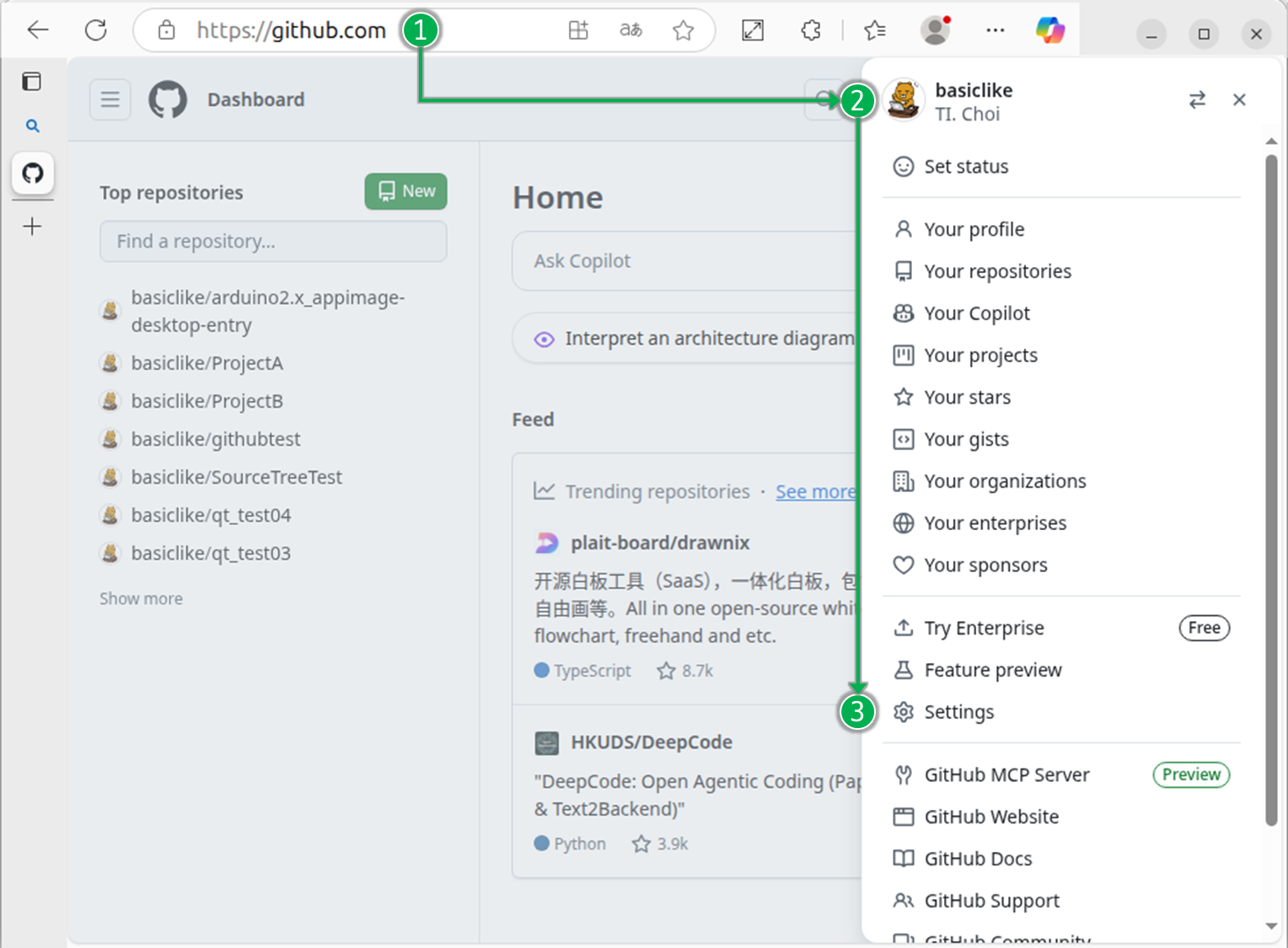Expand repositories list with Show more

pyautogui.click(x=141, y=598)
